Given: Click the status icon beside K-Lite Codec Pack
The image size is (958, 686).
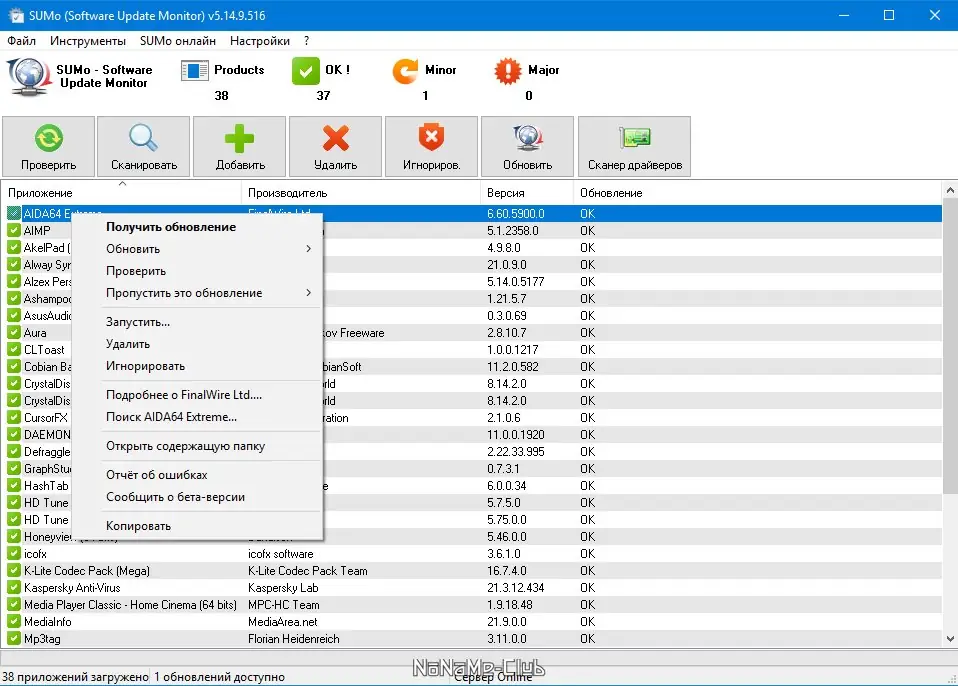Looking at the screenshot, I should coord(14,571).
